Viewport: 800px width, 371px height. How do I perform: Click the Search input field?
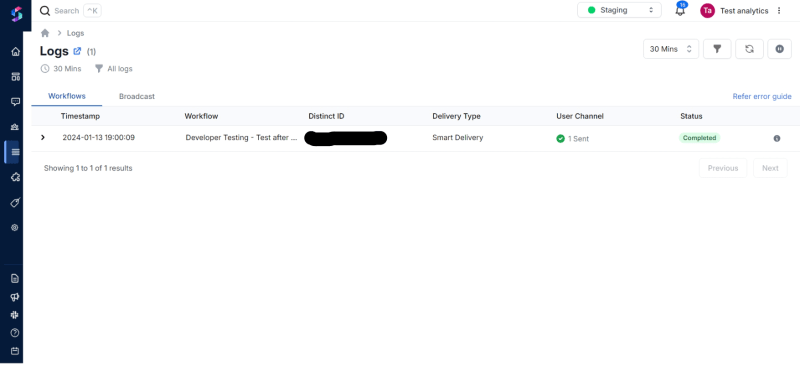(70, 11)
